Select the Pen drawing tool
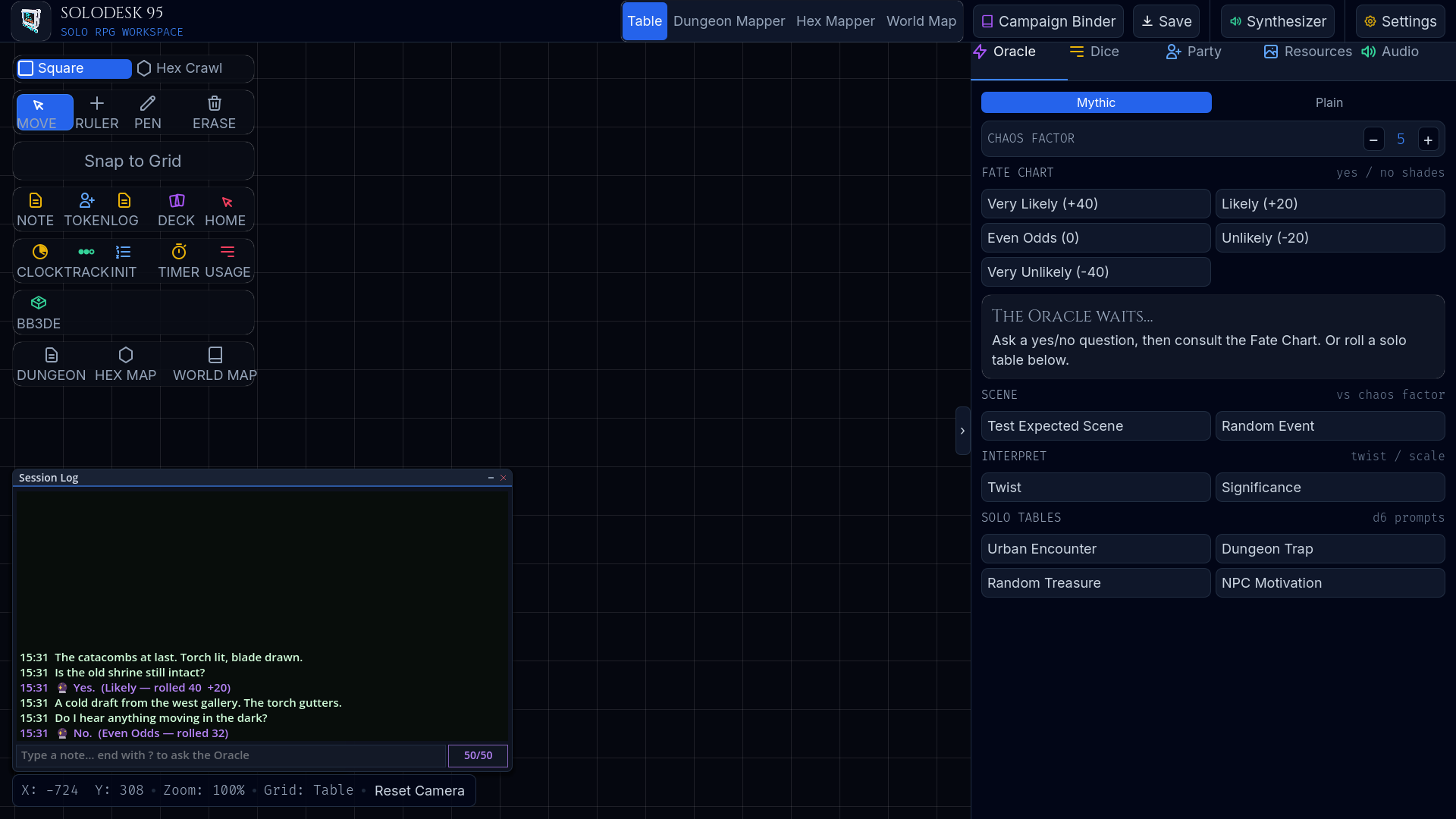Screen dimensions: 1456x819 coord(148,112)
